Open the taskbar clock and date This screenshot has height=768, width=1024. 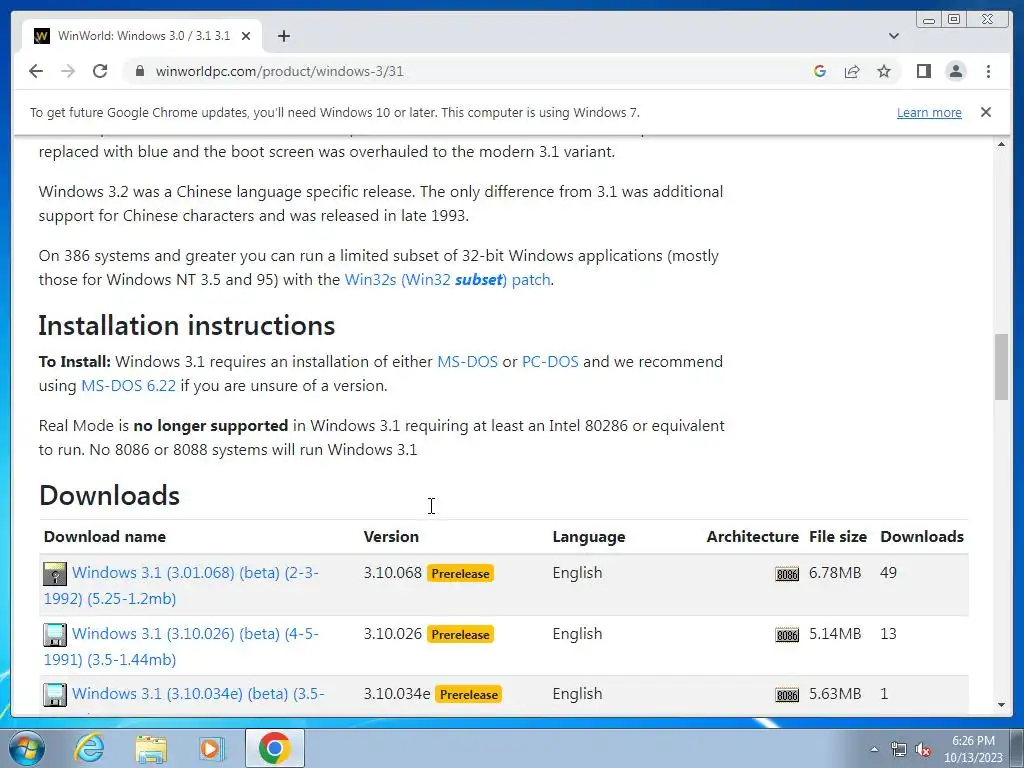click(x=973, y=749)
